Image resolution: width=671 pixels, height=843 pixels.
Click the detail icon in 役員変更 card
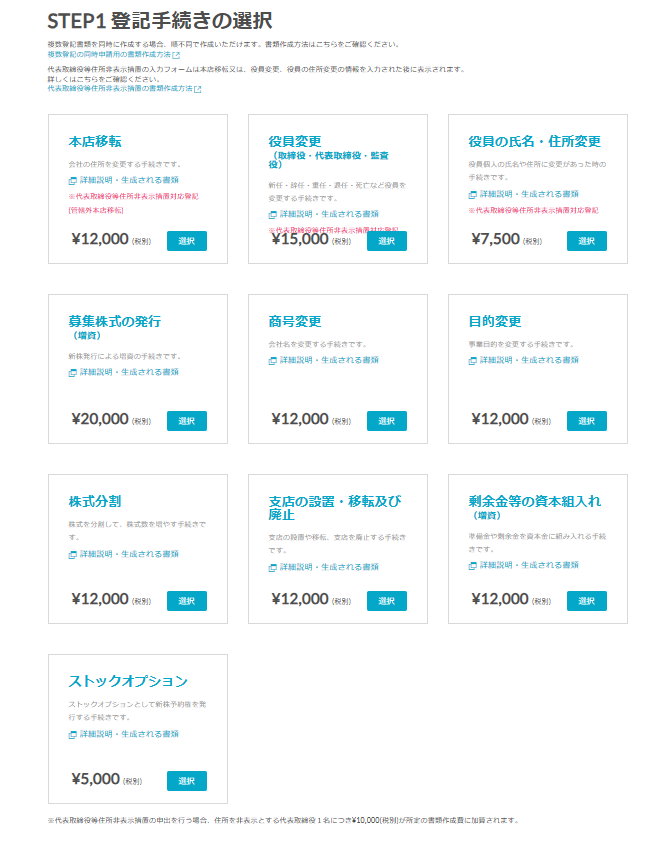(273, 215)
